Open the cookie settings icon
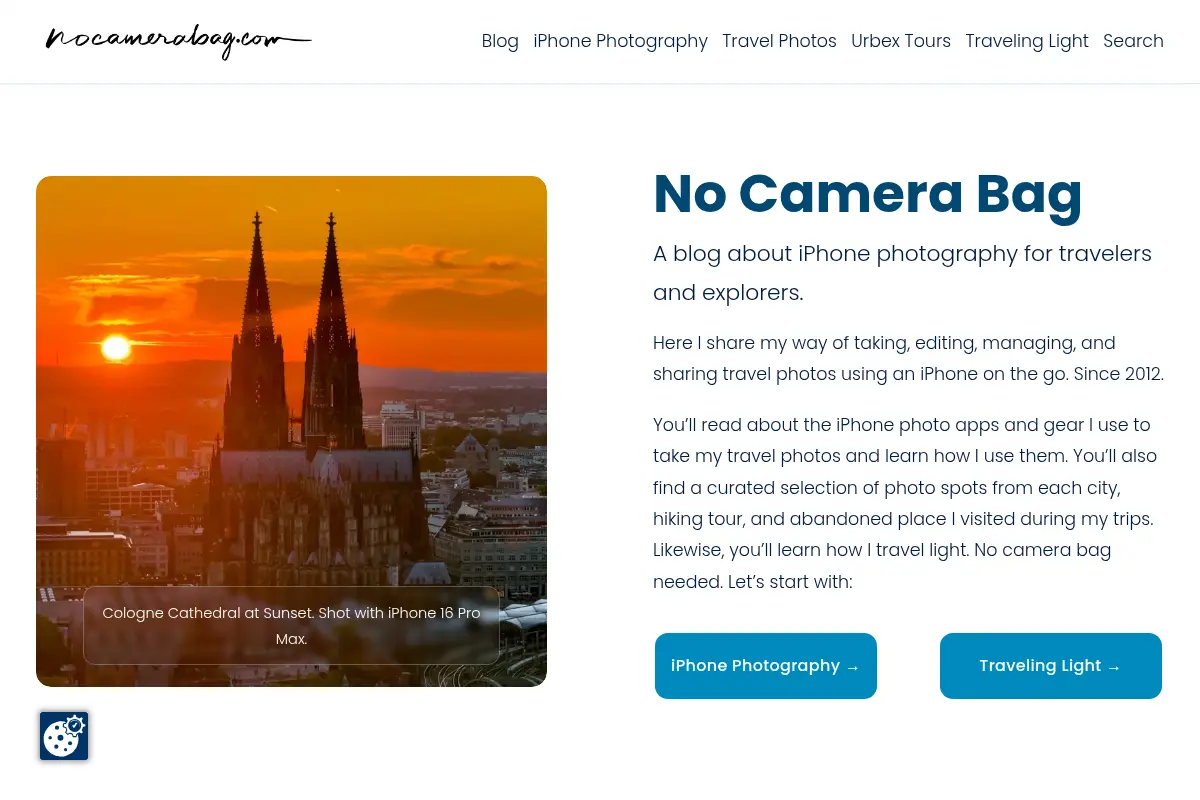Screen dimensions: 1200x800 click(64, 736)
